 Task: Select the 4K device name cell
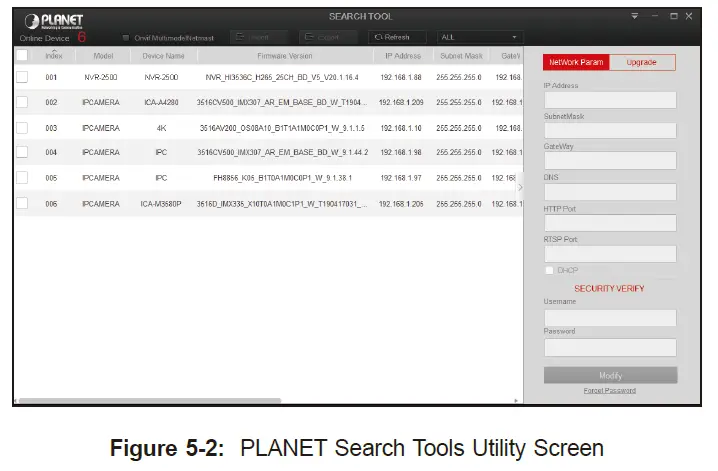click(x=161, y=128)
